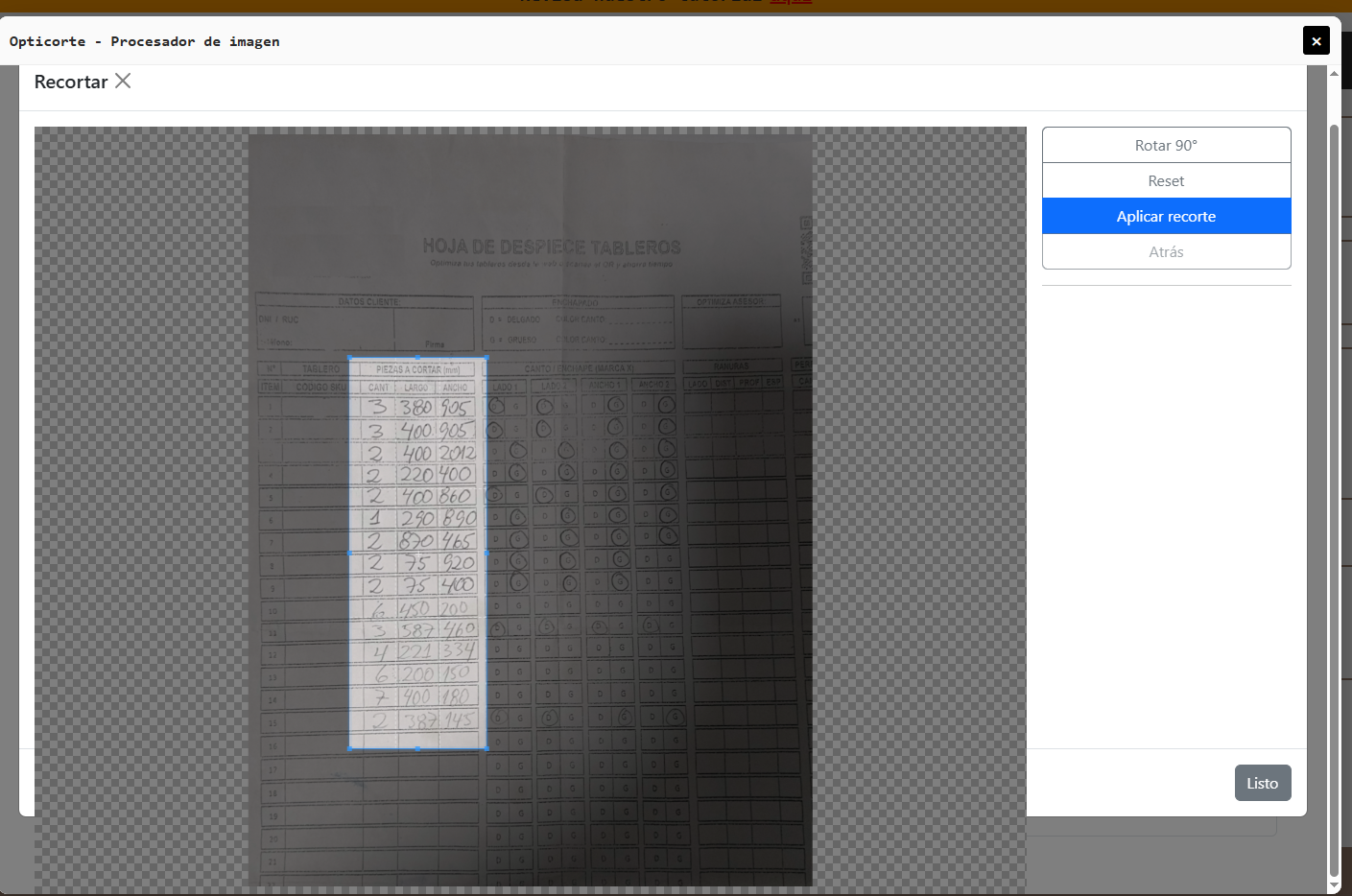
Task: Click the scrollbar up arrow
Action: pos(1334,74)
